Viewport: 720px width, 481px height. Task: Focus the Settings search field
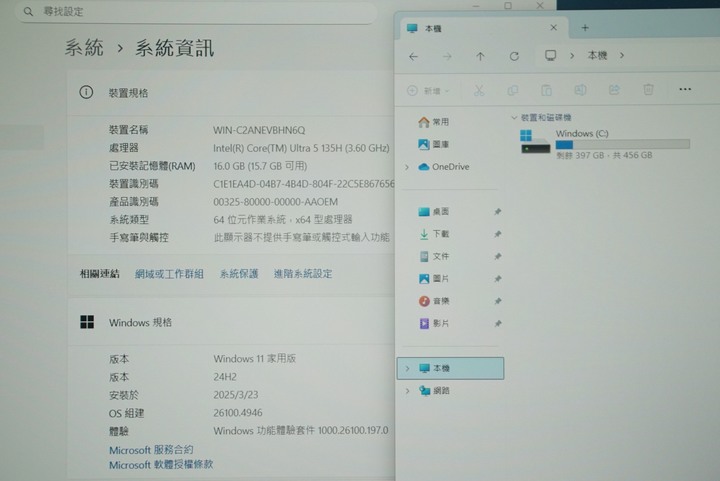coord(197,12)
